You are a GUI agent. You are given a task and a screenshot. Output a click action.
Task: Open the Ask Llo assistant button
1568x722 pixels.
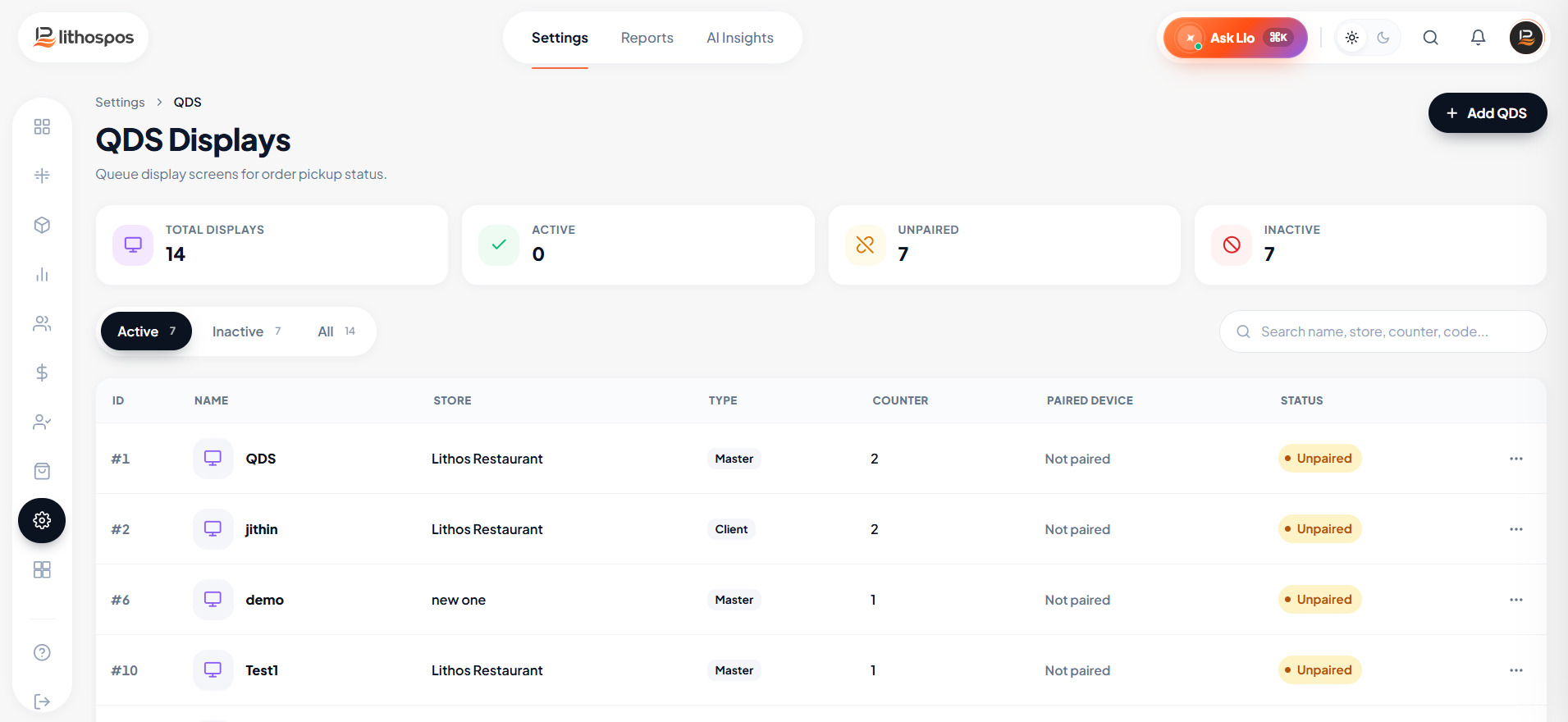(x=1235, y=38)
